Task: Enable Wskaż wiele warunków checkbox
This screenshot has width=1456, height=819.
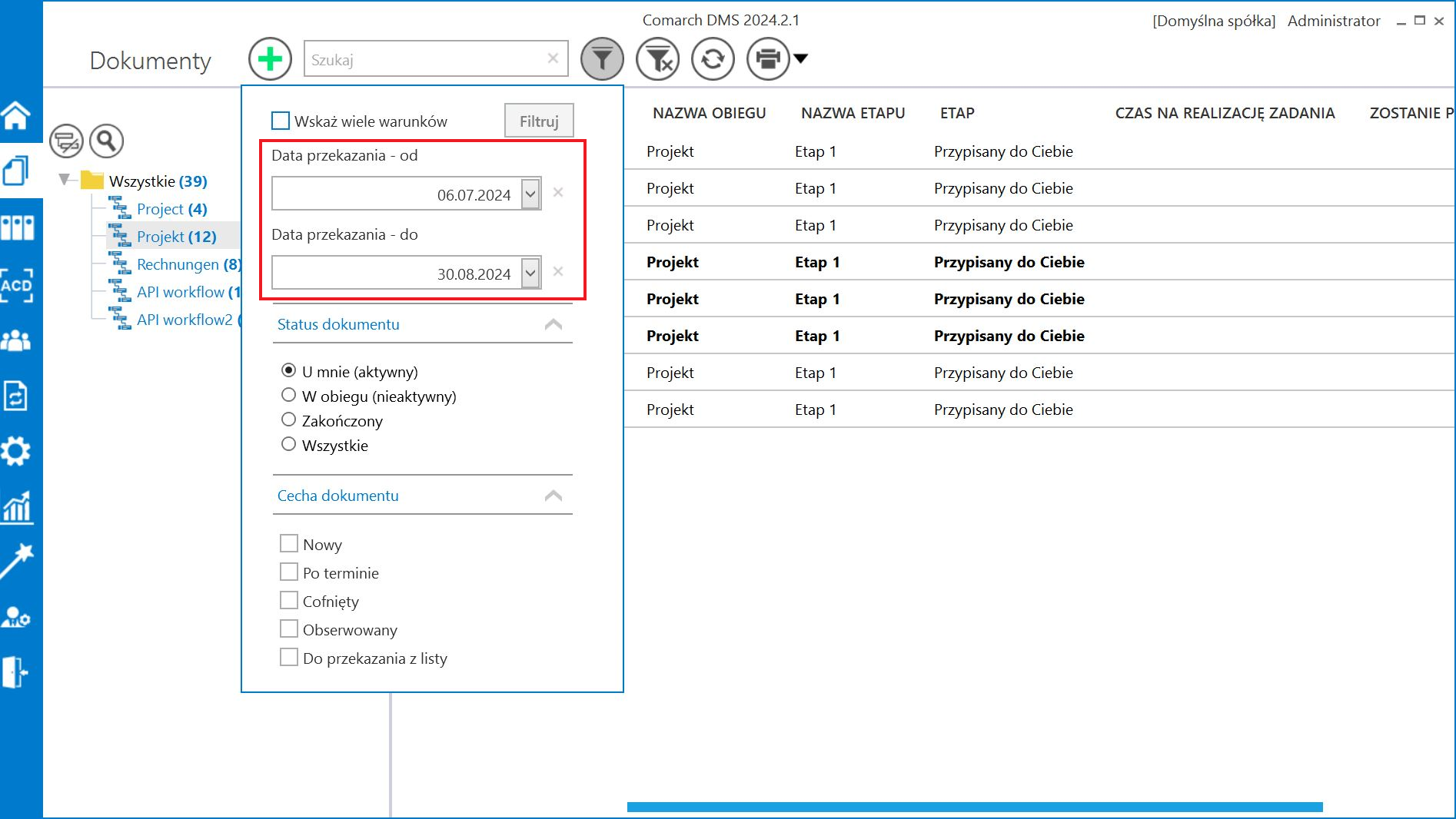Action: 281,121
